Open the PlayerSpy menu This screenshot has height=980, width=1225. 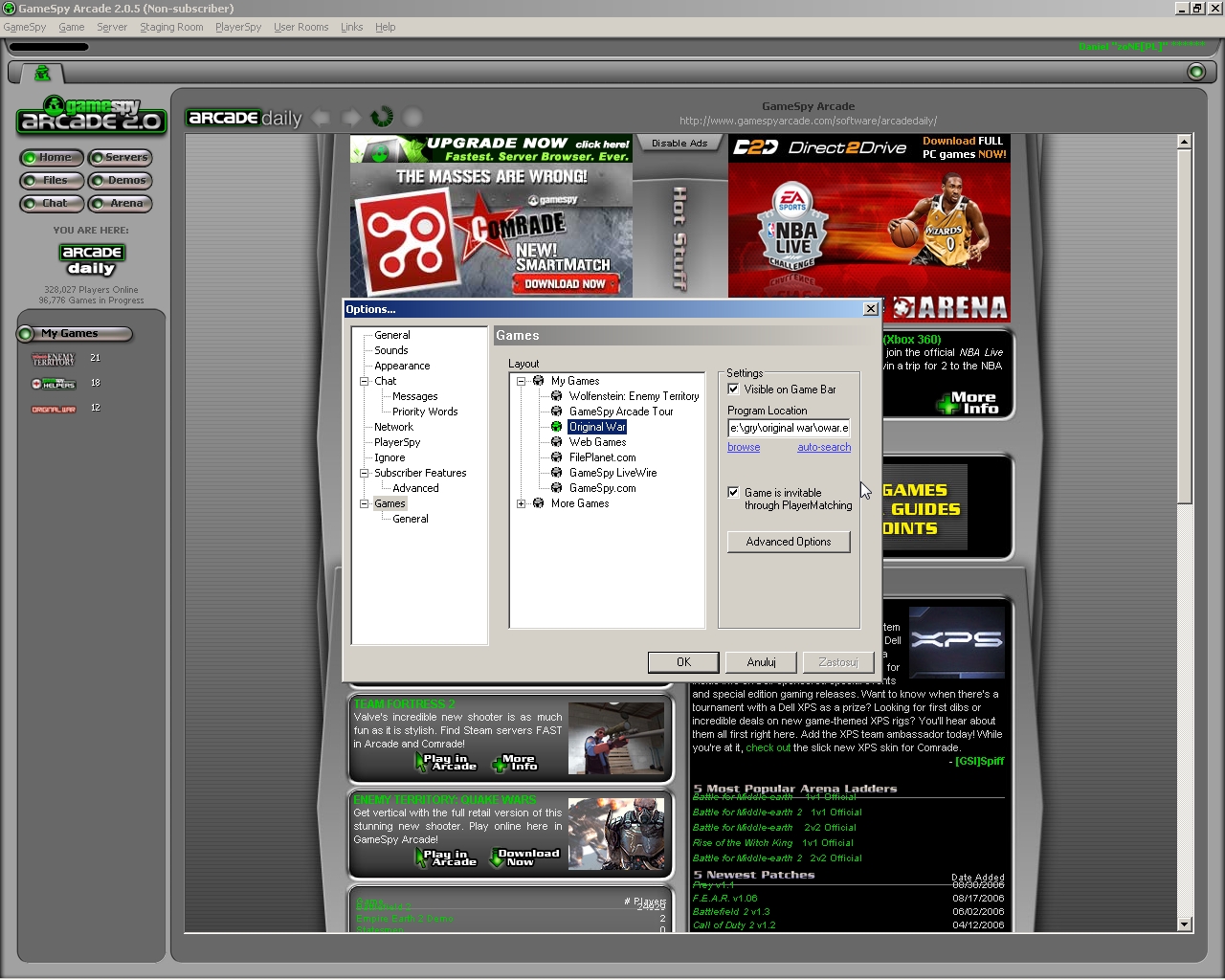click(x=238, y=27)
